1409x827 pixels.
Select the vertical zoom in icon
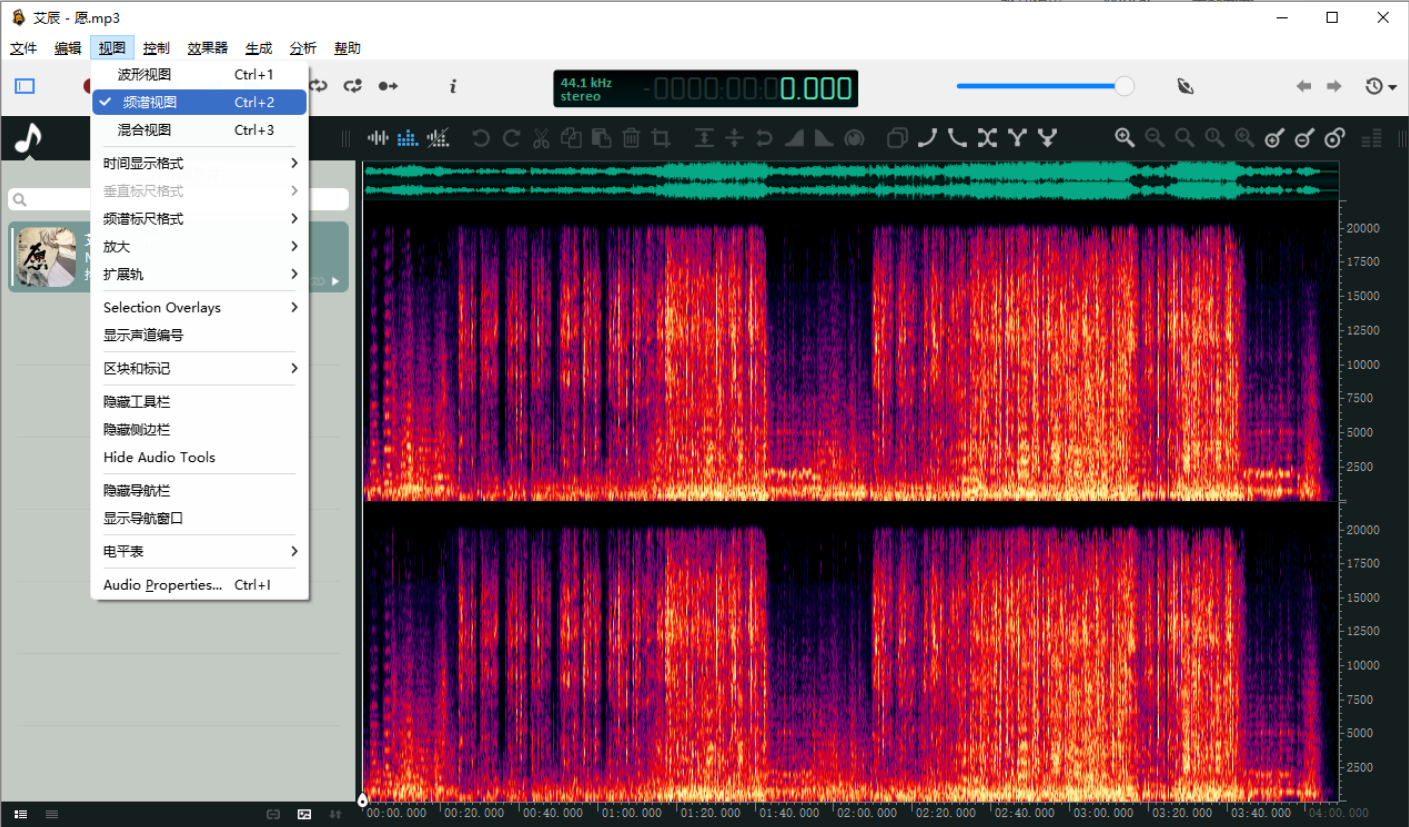1273,138
